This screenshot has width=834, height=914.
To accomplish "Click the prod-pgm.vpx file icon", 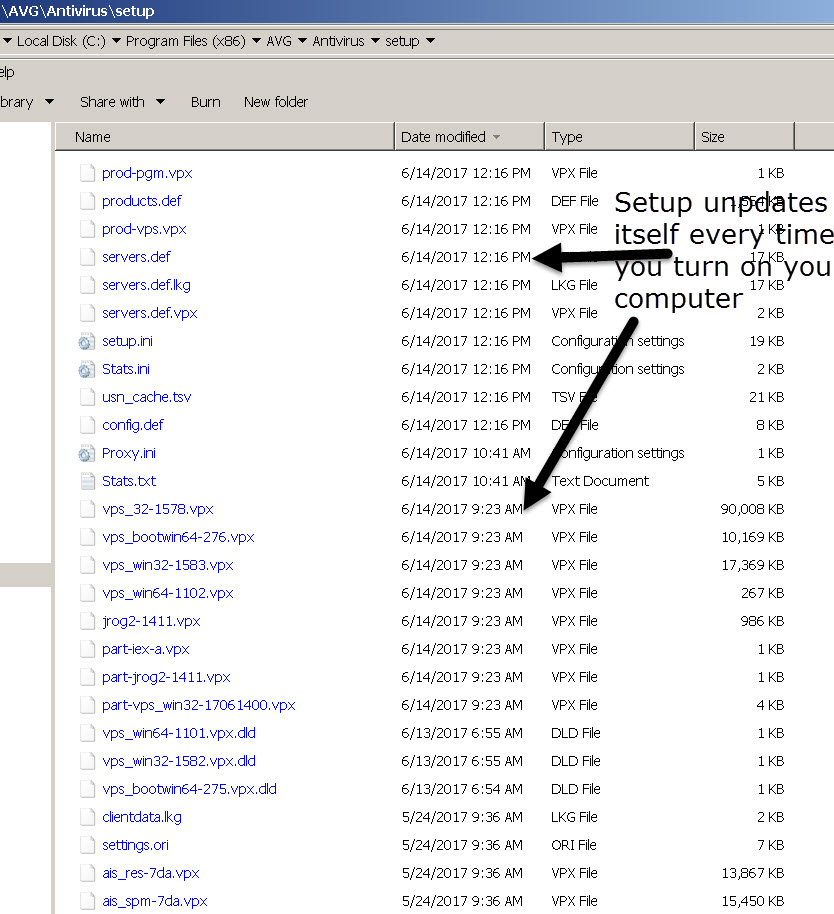I will (87, 173).
